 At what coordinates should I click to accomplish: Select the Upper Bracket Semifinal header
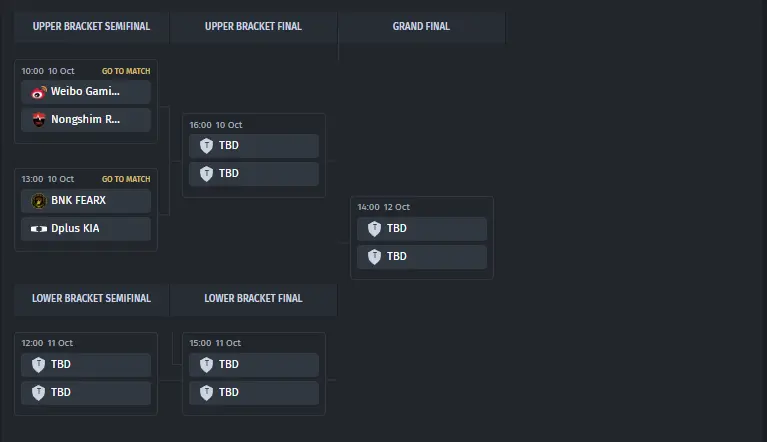coord(92,27)
